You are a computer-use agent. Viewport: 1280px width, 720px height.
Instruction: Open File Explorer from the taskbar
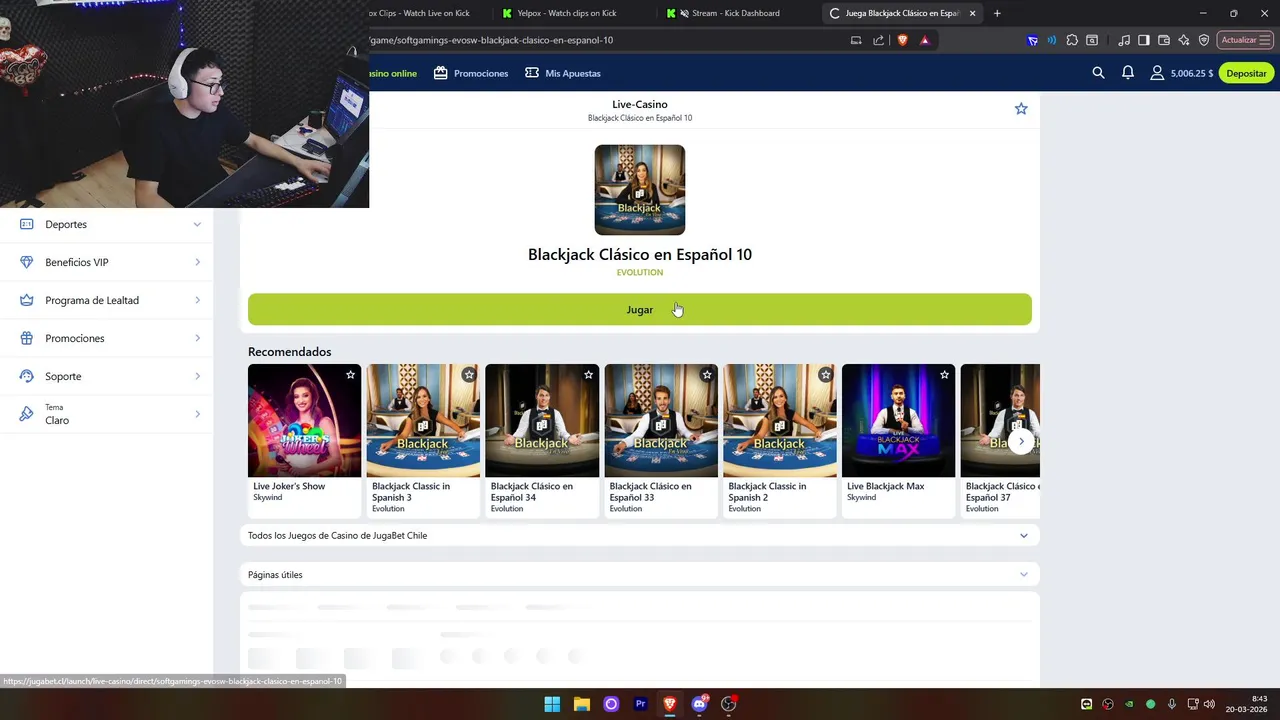[x=582, y=704]
